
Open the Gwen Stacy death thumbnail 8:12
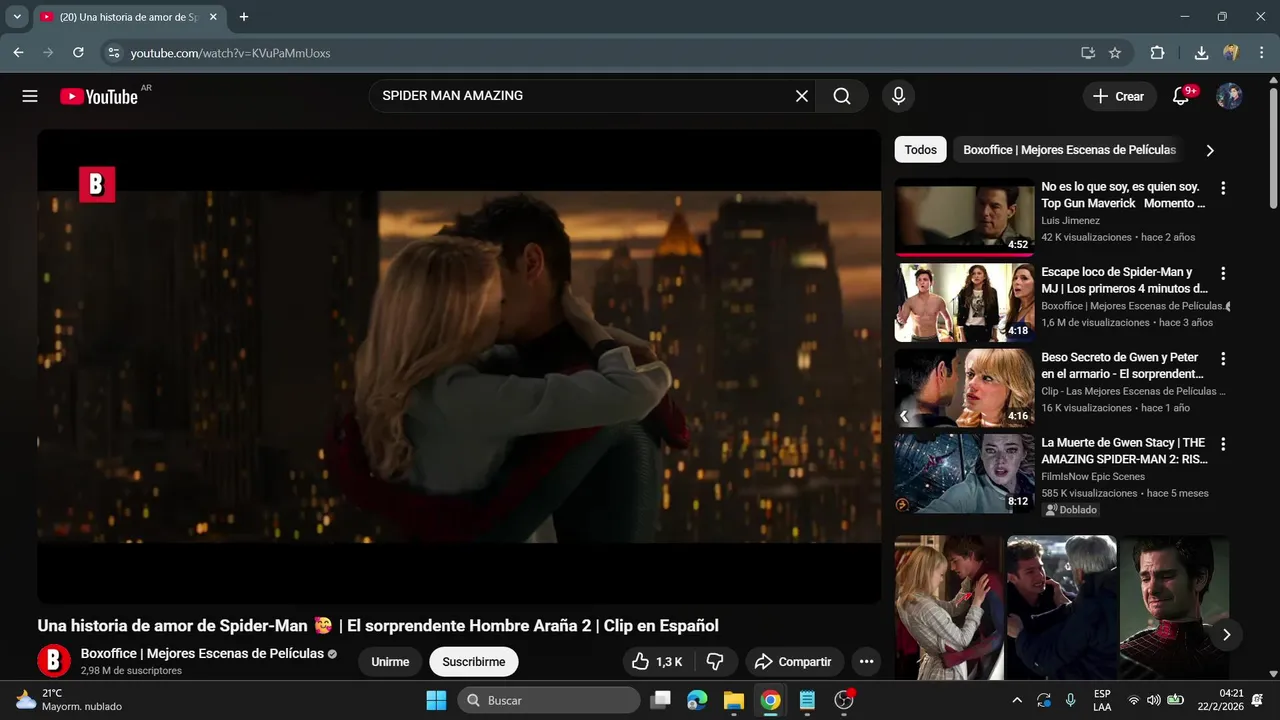click(x=964, y=473)
